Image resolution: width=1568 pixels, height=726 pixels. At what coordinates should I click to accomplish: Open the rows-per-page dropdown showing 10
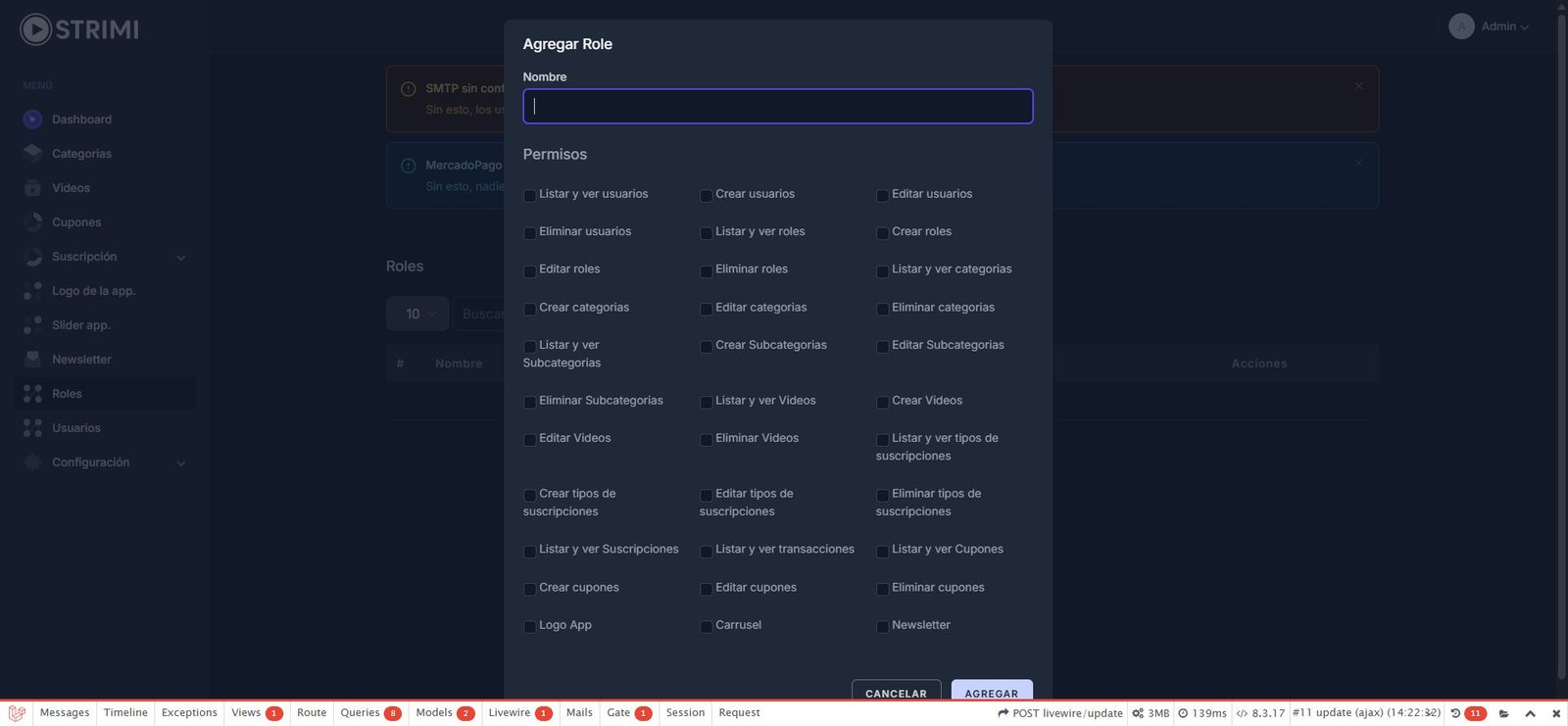417,314
